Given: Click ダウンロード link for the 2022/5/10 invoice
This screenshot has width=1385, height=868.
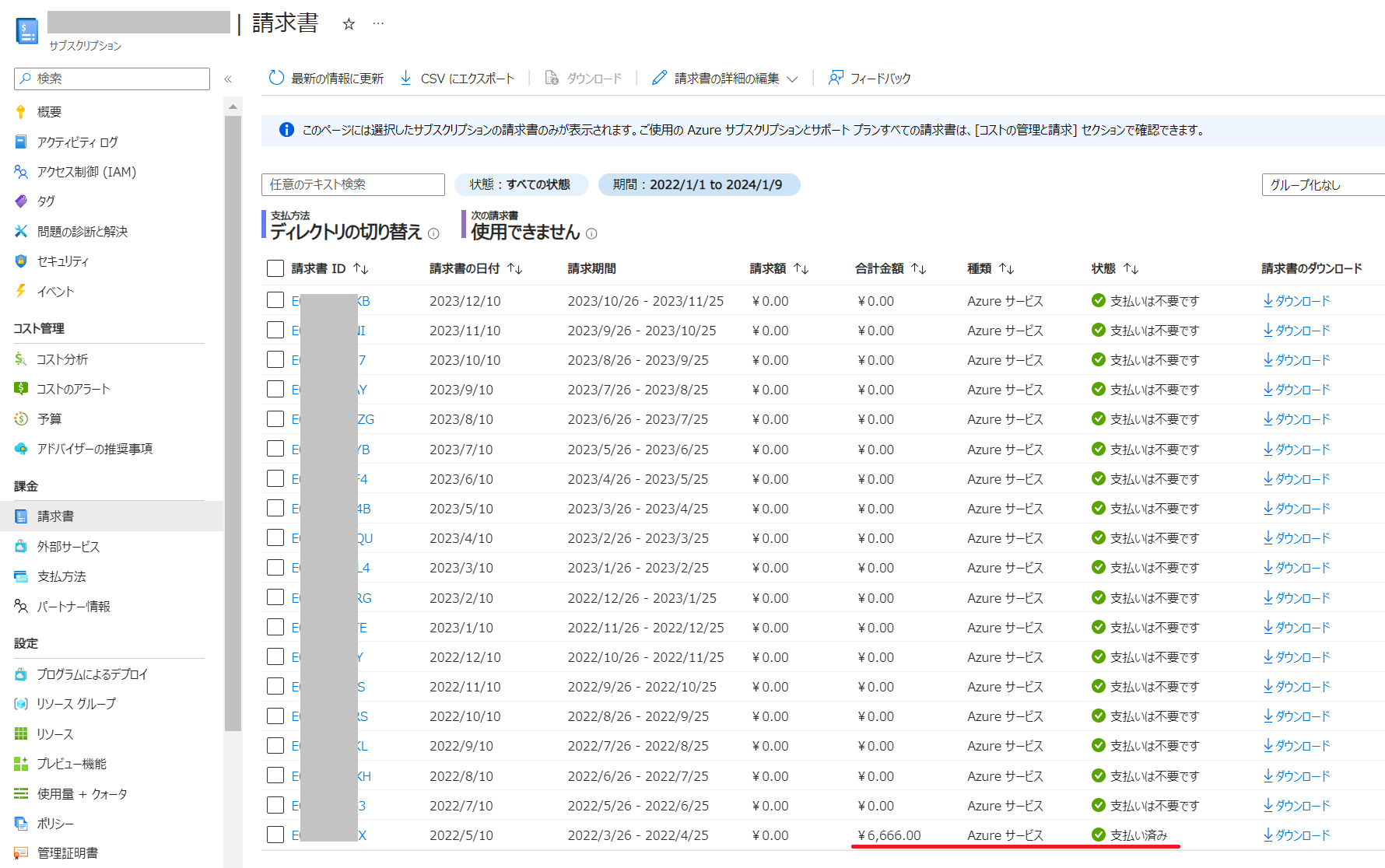Looking at the screenshot, I should pos(1296,835).
